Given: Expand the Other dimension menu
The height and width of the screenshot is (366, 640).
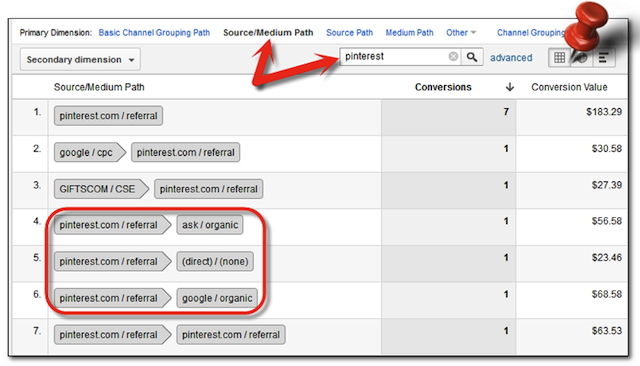Looking at the screenshot, I should (461, 33).
